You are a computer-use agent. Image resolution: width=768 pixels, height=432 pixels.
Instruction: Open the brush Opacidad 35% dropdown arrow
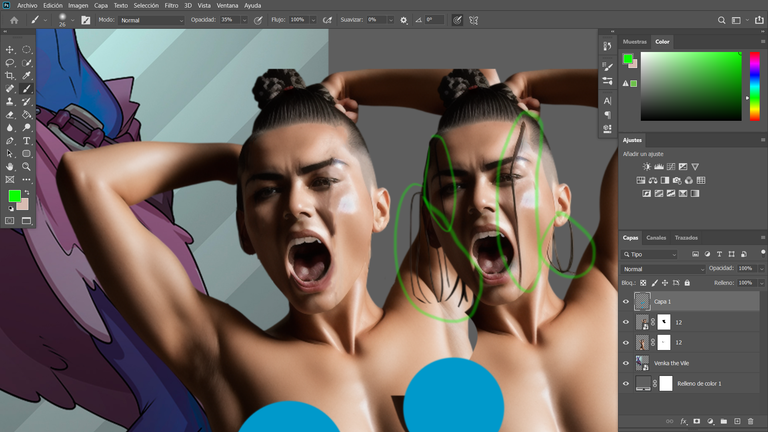point(244,20)
